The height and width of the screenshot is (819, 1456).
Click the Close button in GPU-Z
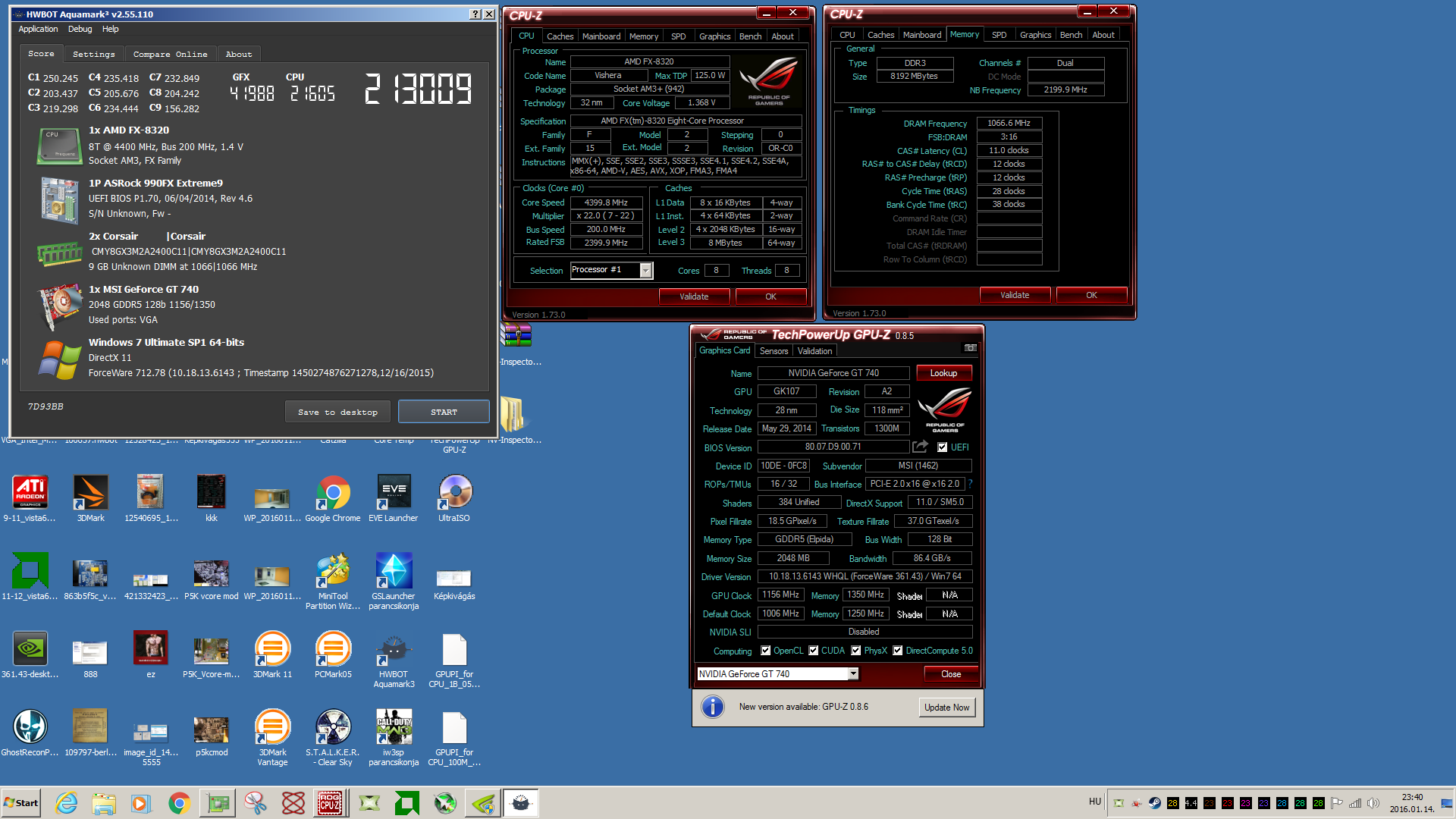pos(950,674)
